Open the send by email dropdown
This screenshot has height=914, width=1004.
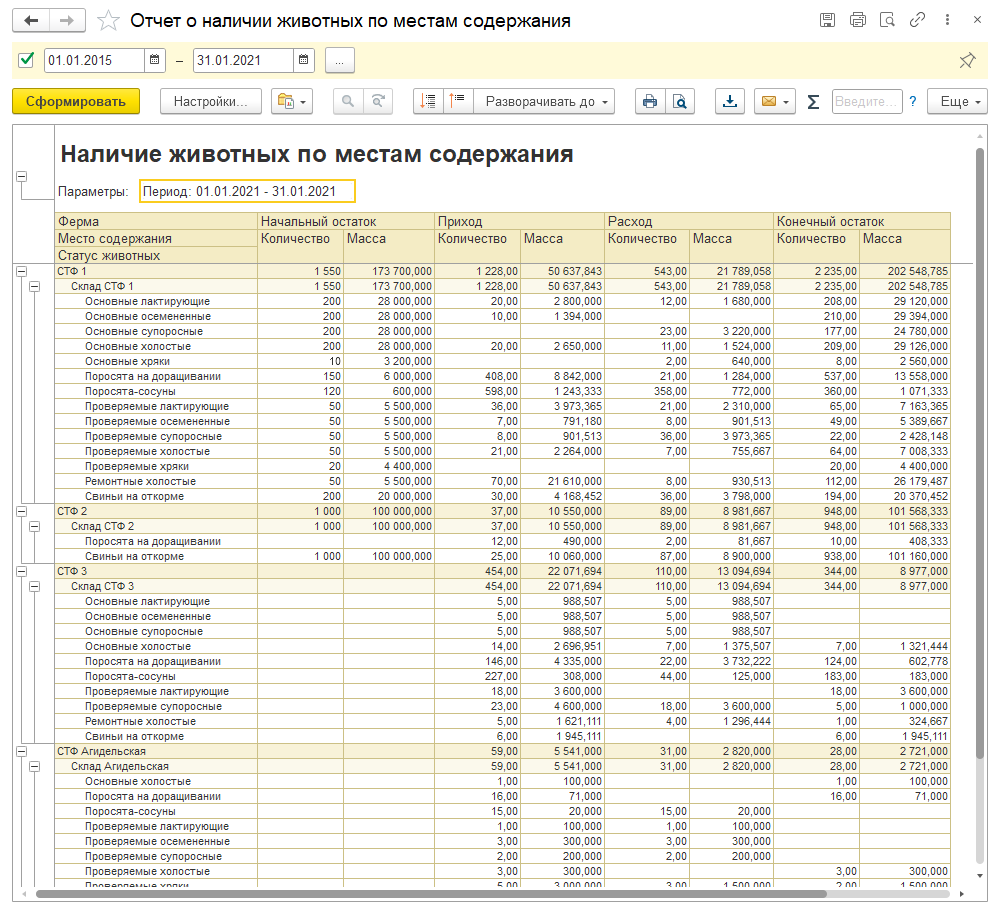tap(773, 101)
